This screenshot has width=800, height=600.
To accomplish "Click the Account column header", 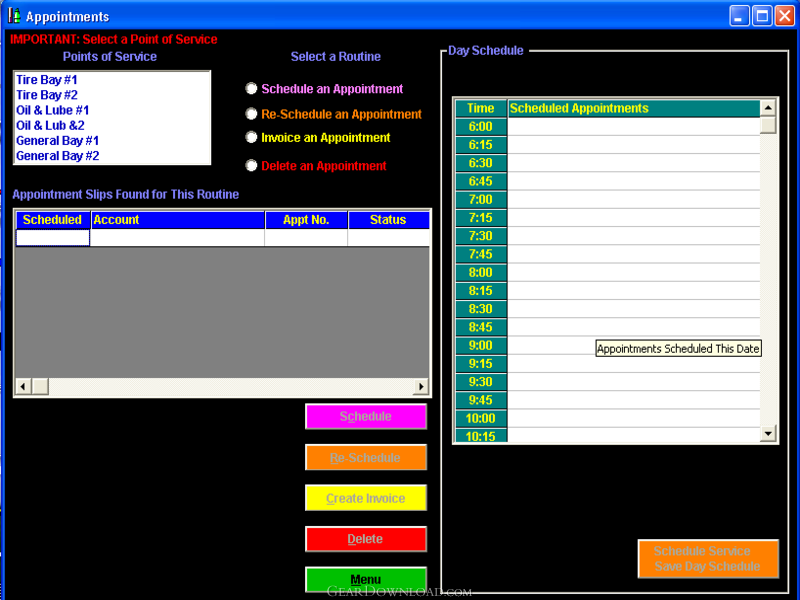I will click(178, 220).
